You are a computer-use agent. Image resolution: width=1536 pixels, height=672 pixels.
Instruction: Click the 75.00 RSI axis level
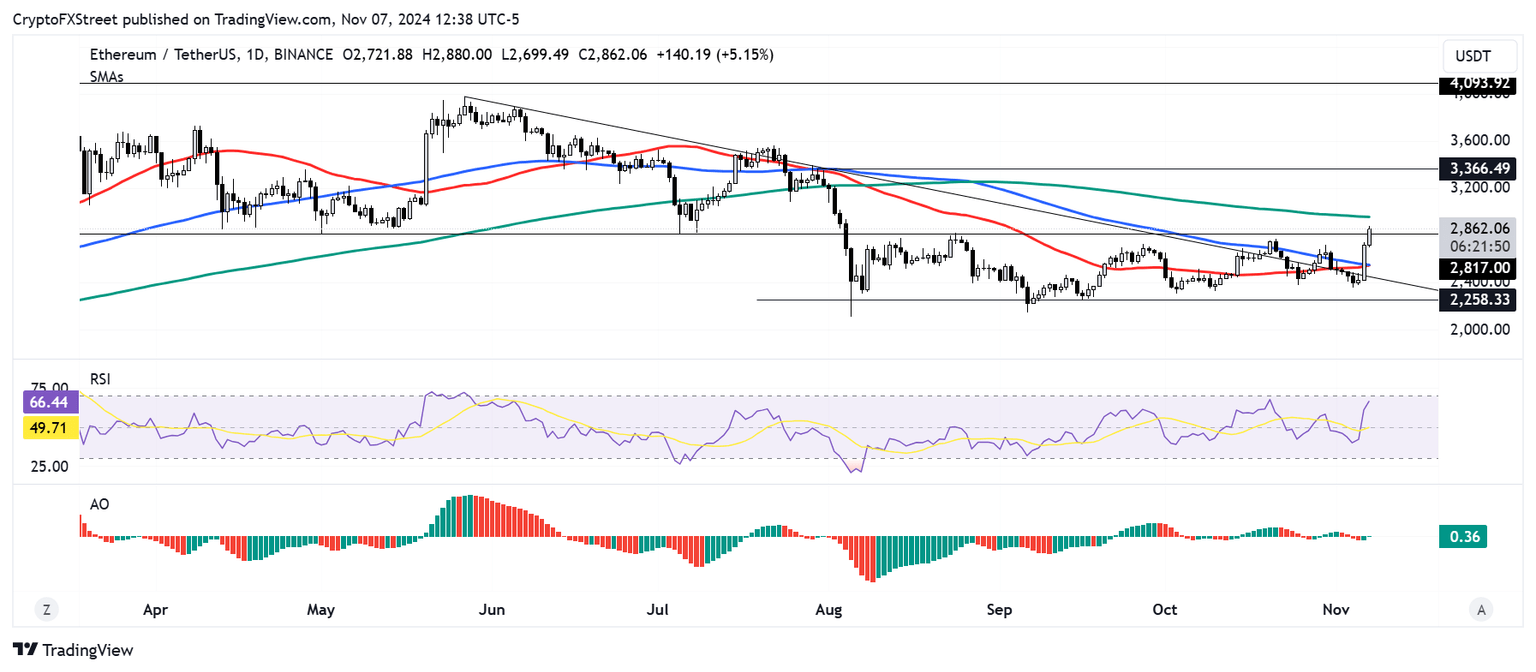point(50,388)
